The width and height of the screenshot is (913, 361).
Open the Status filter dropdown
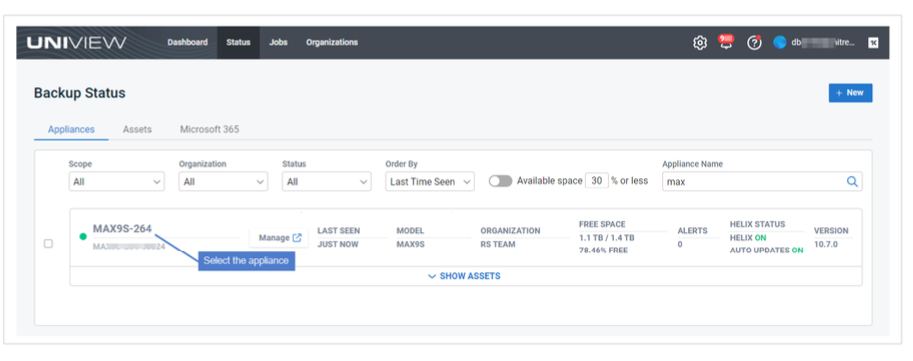tap(327, 182)
